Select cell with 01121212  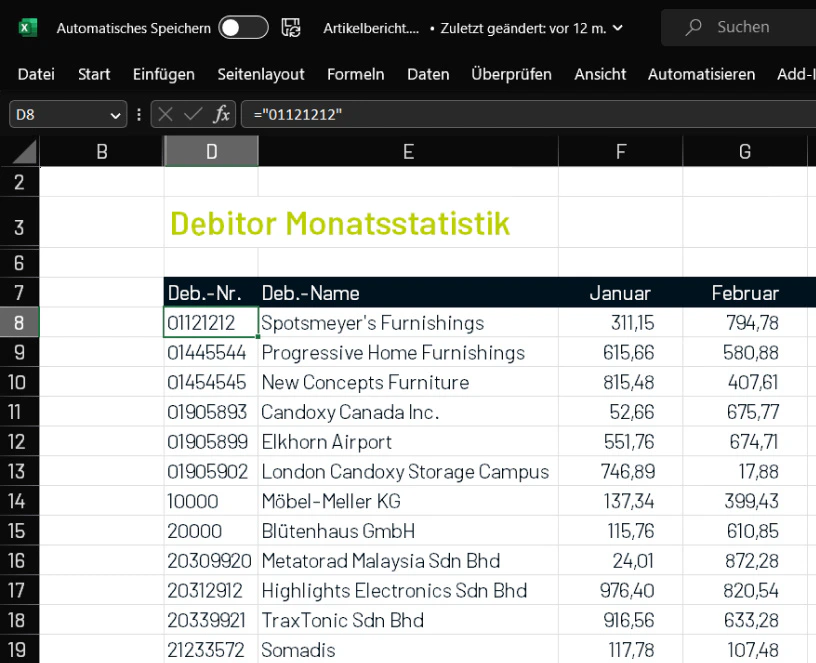(x=211, y=323)
